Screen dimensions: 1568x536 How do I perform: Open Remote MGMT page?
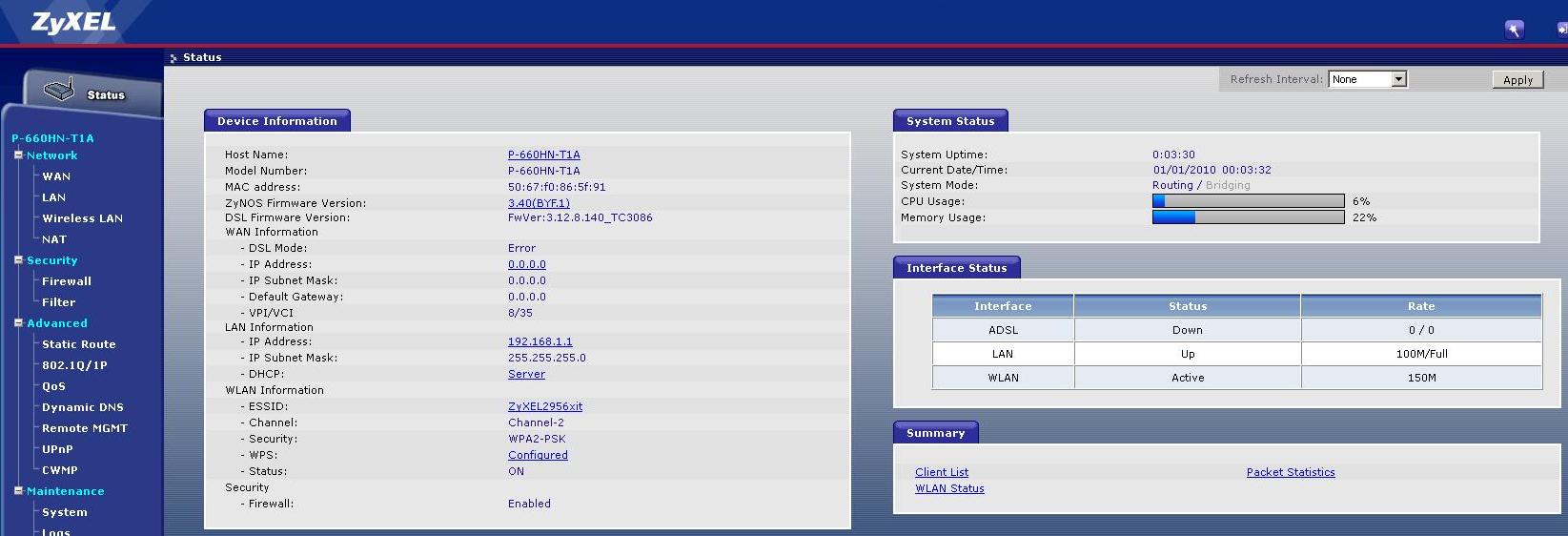(x=85, y=428)
